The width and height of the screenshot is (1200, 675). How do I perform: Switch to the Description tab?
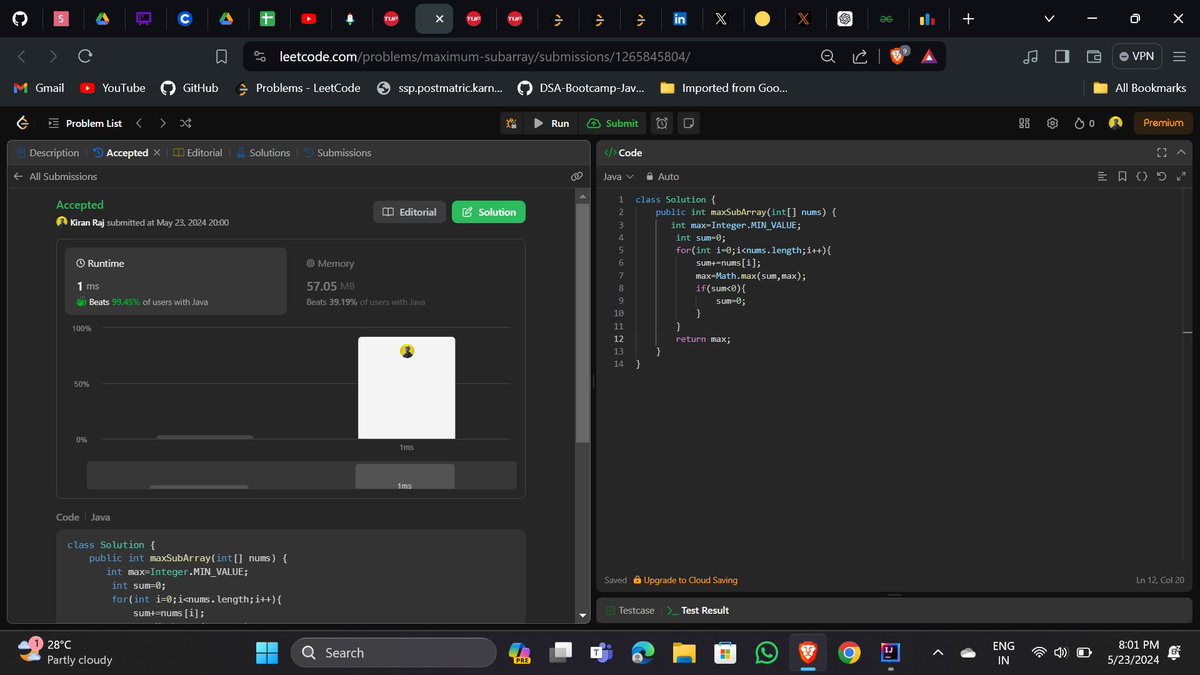(47, 153)
